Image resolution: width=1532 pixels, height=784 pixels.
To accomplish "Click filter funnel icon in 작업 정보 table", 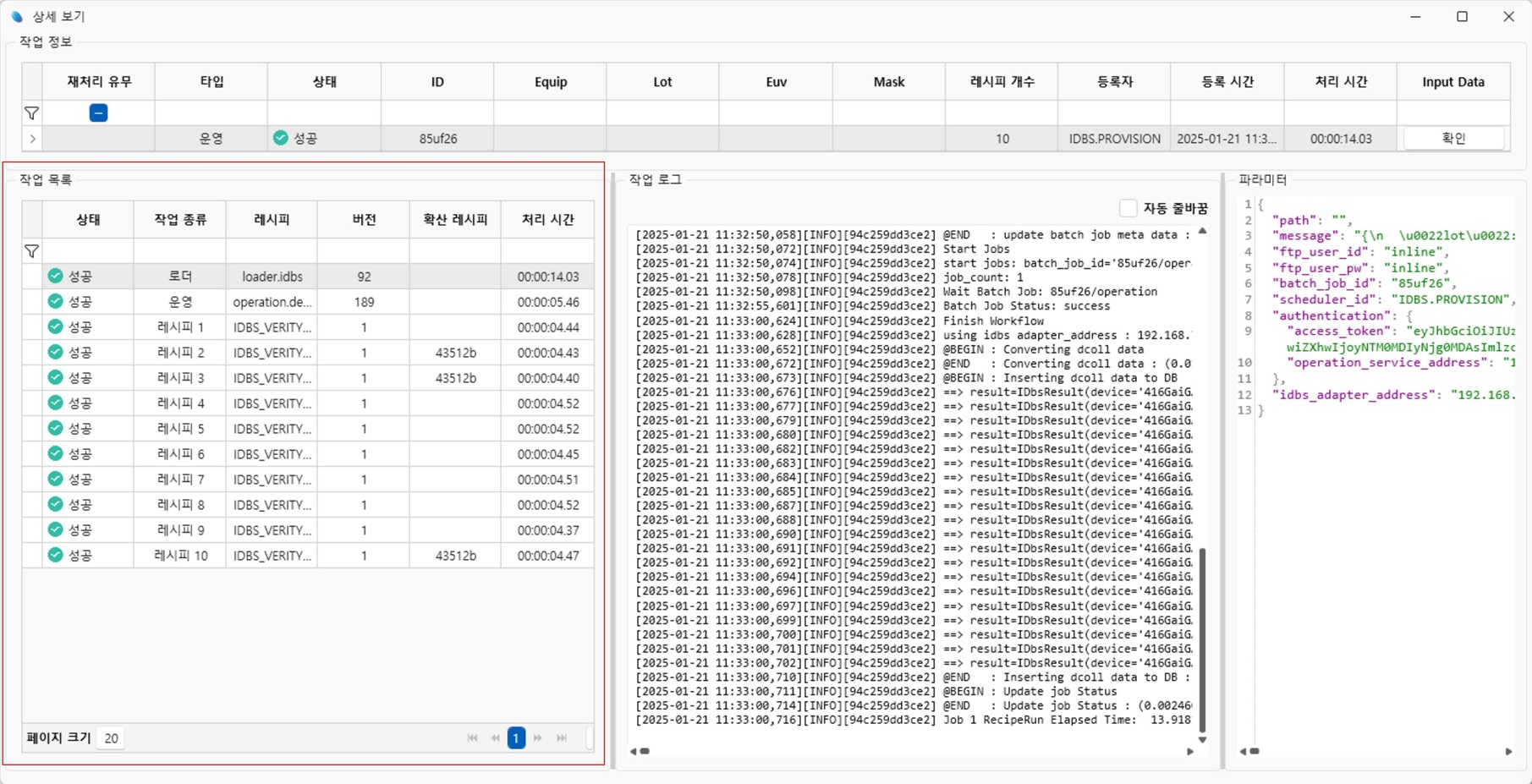I will (31, 113).
